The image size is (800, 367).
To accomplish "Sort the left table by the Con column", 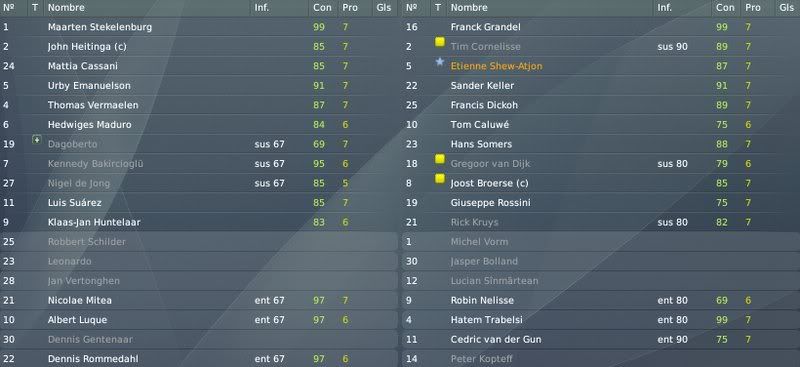I will pyautogui.click(x=322, y=8).
